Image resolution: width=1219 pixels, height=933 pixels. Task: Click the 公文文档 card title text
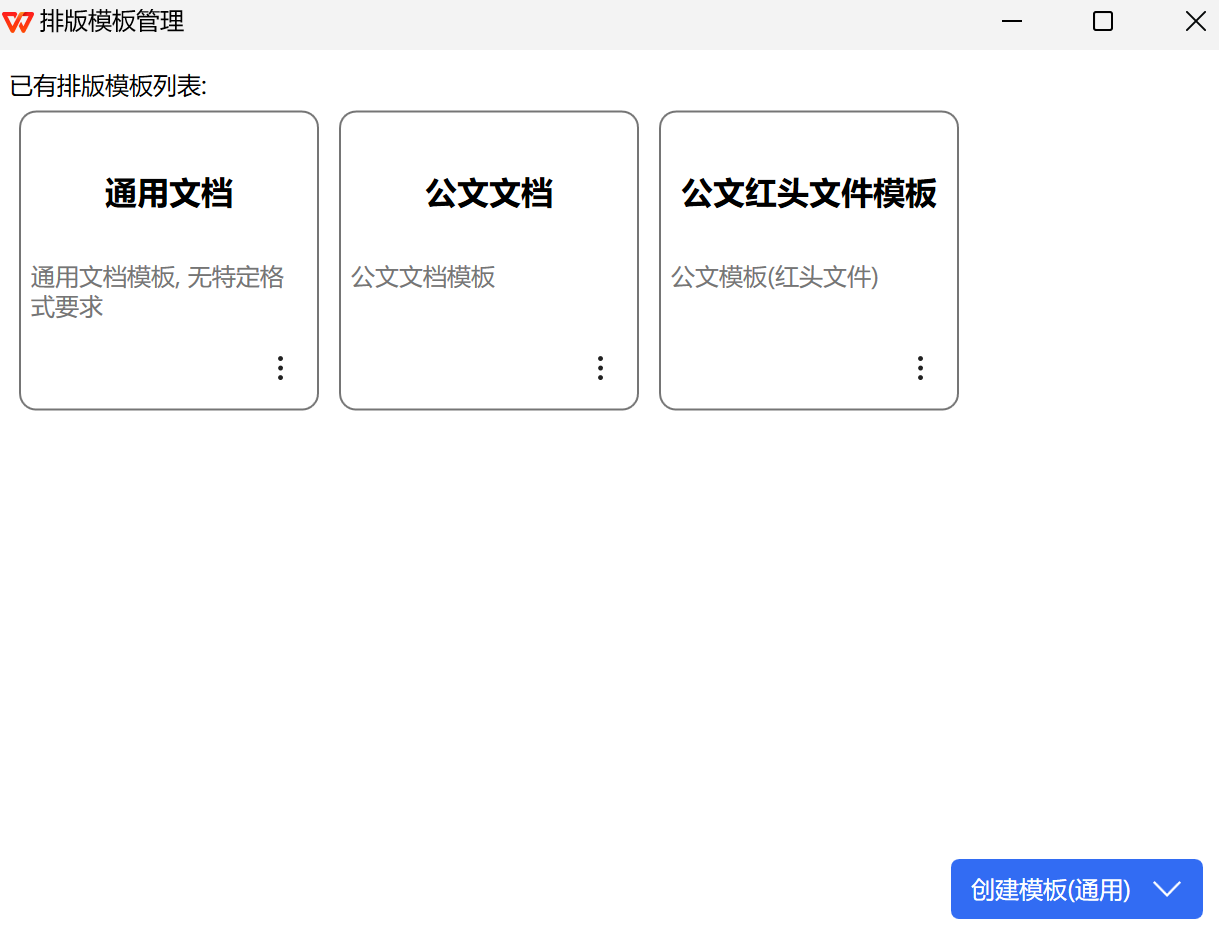[488, 194]
